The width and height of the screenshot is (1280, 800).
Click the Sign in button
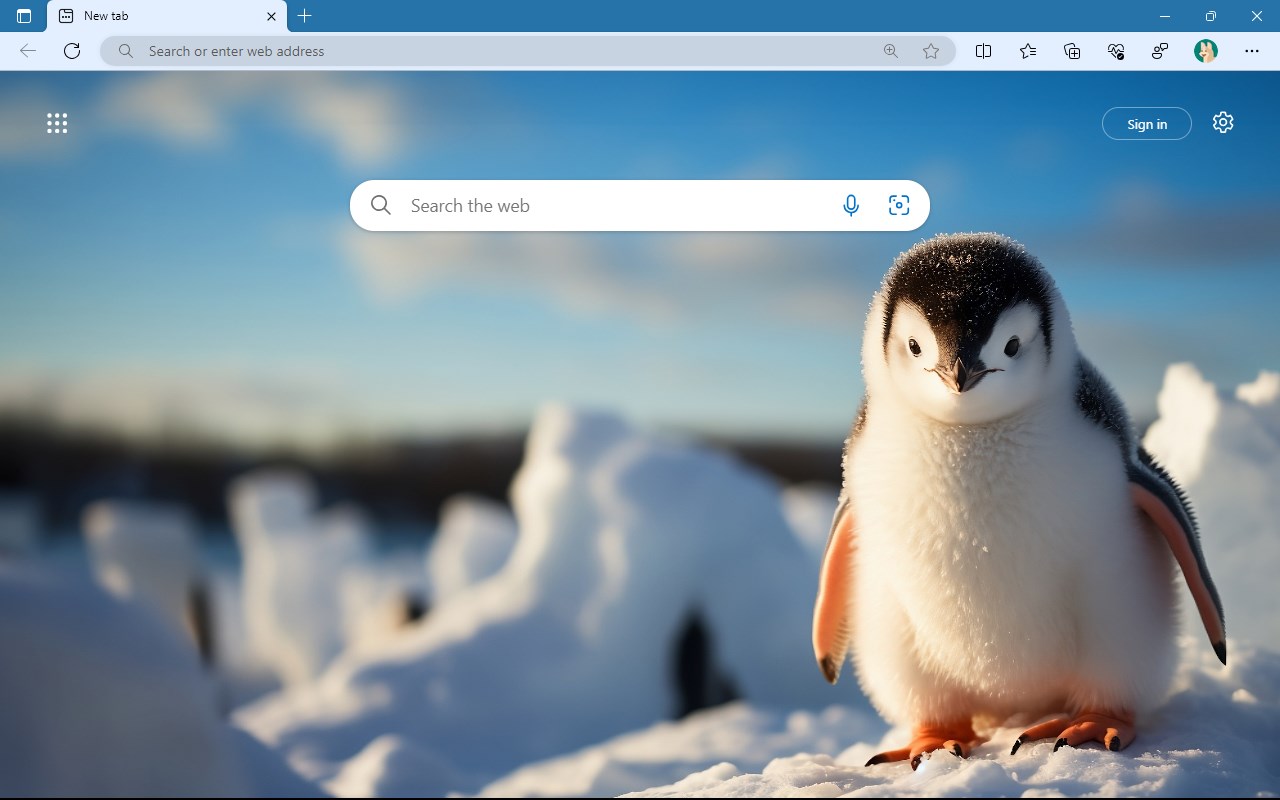(x=1147, y=124)
